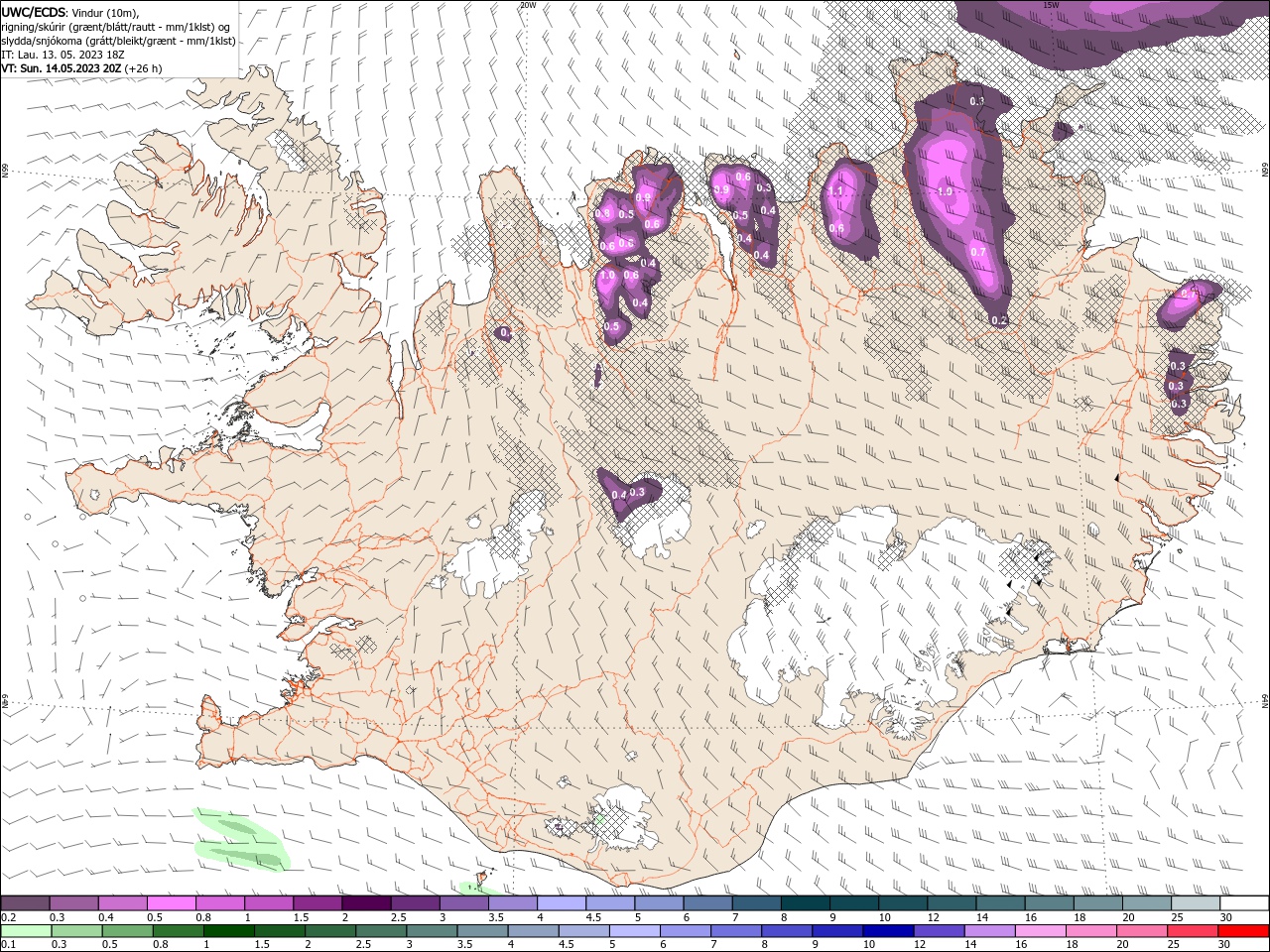Select upper legend swatch between 0.5 and 0.8
This screenshot has width=1270, height=952.
tap(171, 903)
